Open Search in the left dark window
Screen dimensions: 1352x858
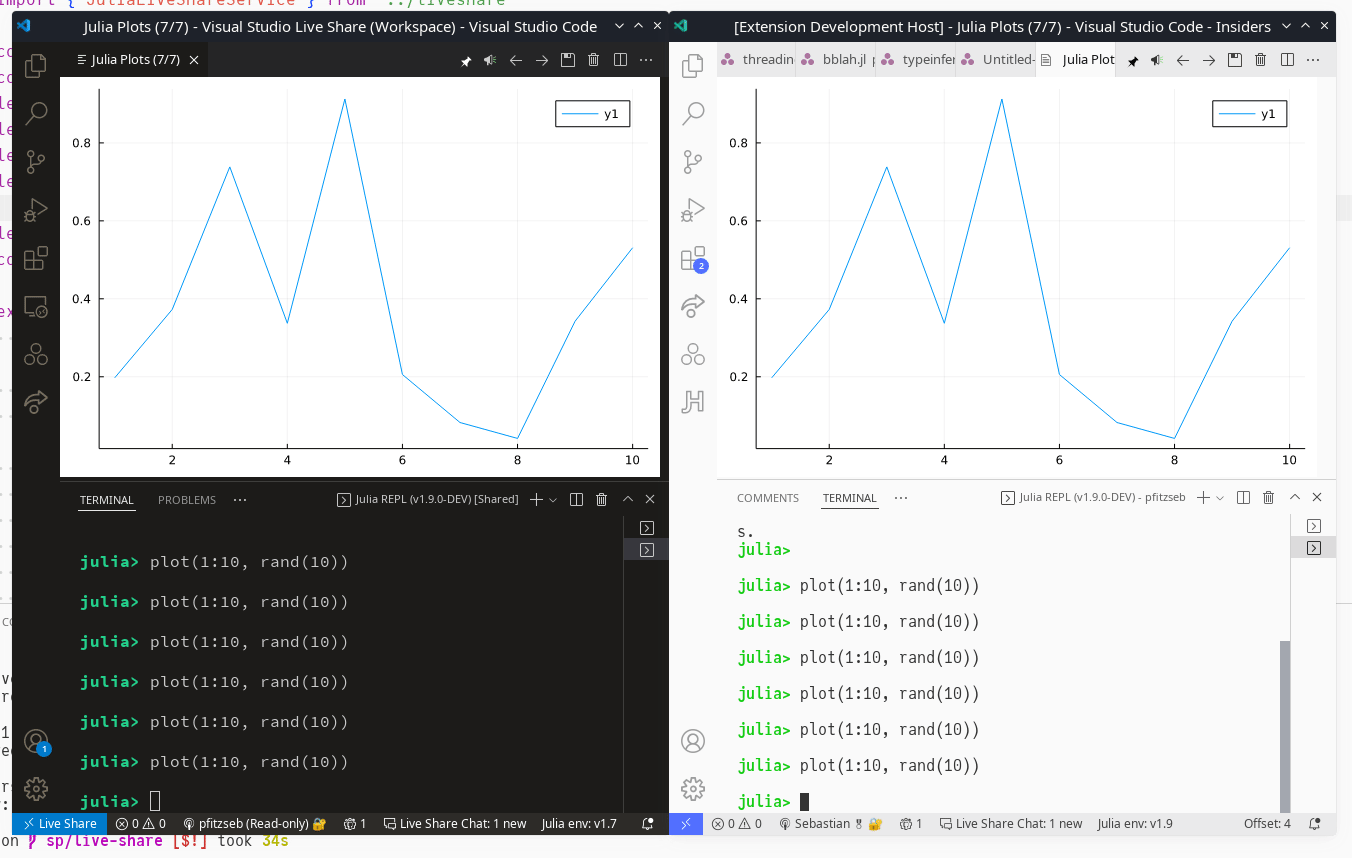36,113
